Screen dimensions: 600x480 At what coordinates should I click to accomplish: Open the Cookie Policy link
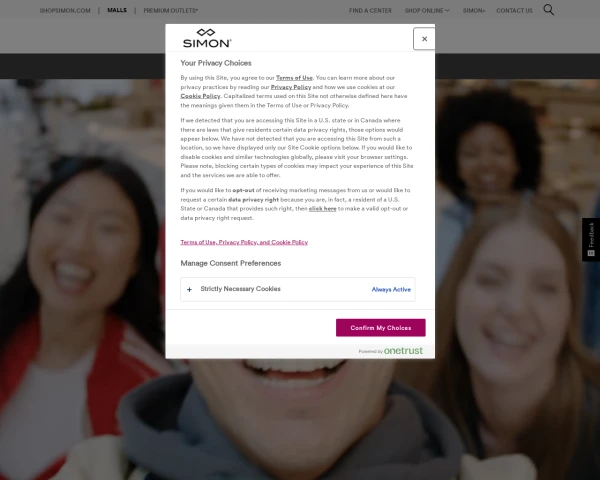[x=201, y=96]
